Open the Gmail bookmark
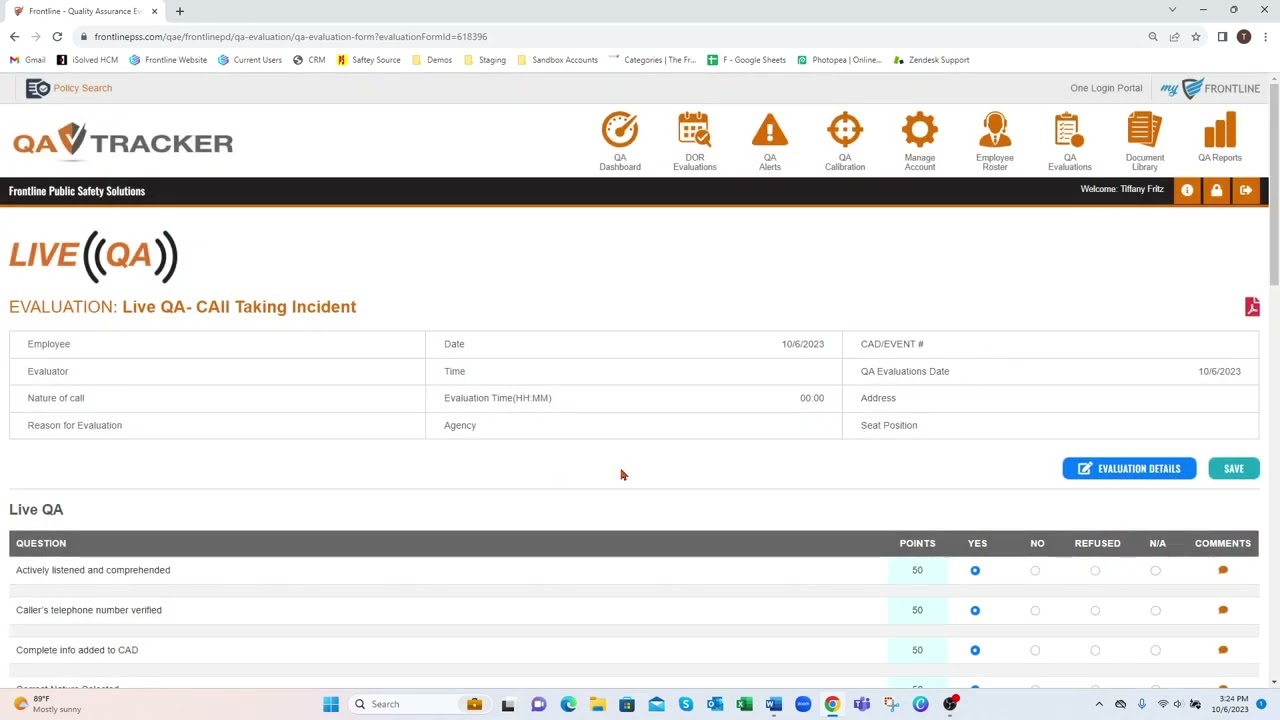Image resolution: width=1280 pixels, height=720 pixels. click(28, 60)
